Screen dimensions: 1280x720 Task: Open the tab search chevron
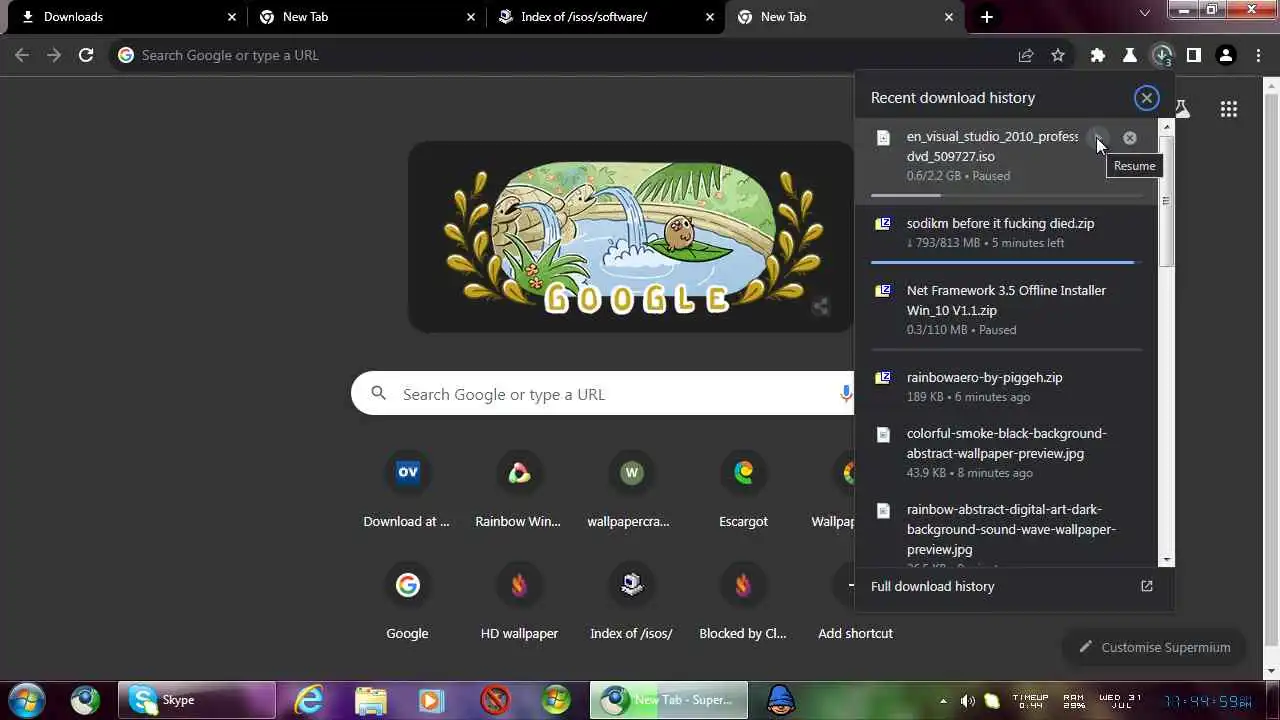[1145, 13]
